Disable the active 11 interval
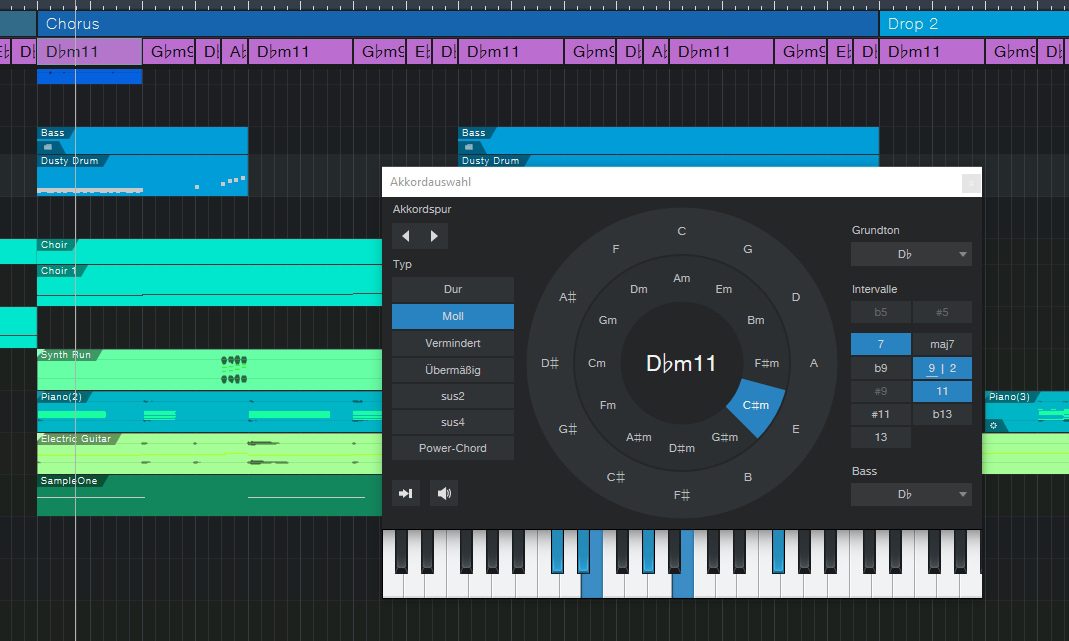This screenshot has height=641, width=1069. [942, 390]
